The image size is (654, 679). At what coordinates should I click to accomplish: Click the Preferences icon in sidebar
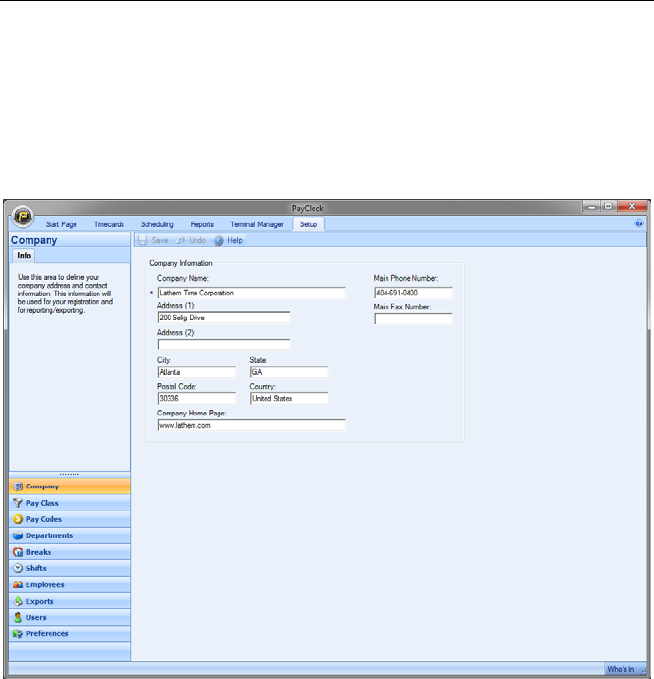point(18,634)
